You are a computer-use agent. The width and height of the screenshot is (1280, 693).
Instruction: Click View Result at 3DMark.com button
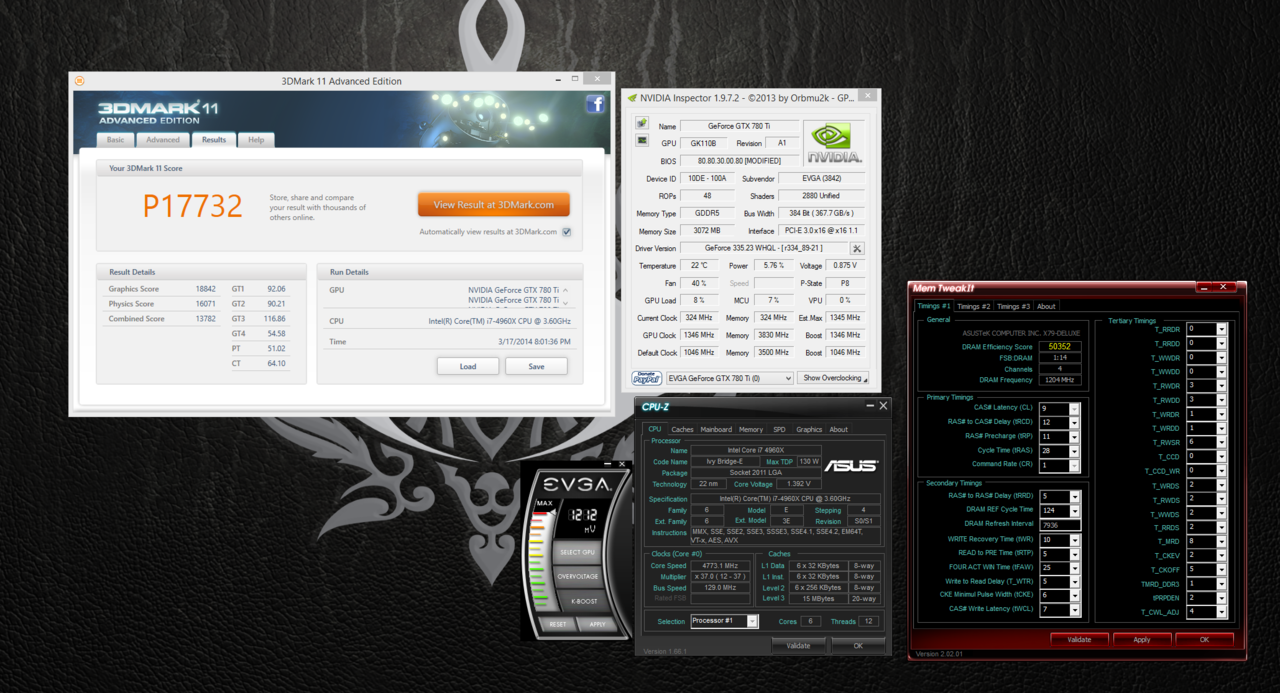click(494, 205)
